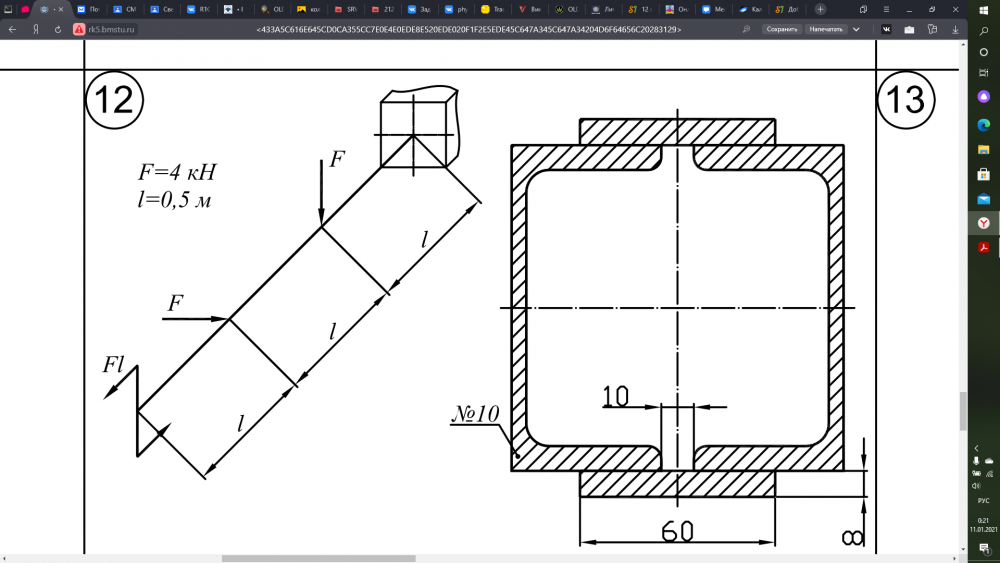
Task: Click the page title hex string
Action: click(469, 29)
